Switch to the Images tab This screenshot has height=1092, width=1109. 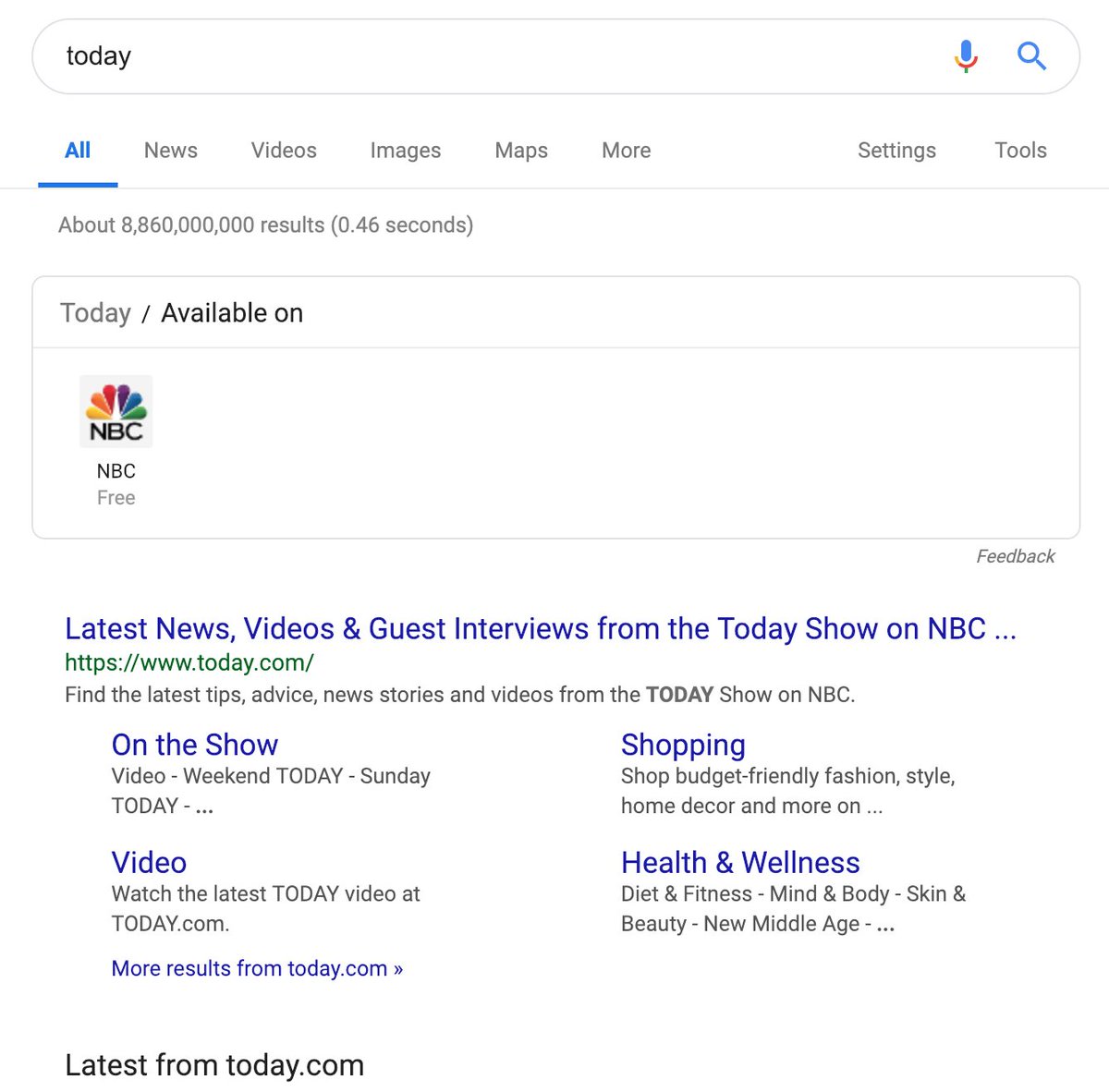tap(406, 151)
